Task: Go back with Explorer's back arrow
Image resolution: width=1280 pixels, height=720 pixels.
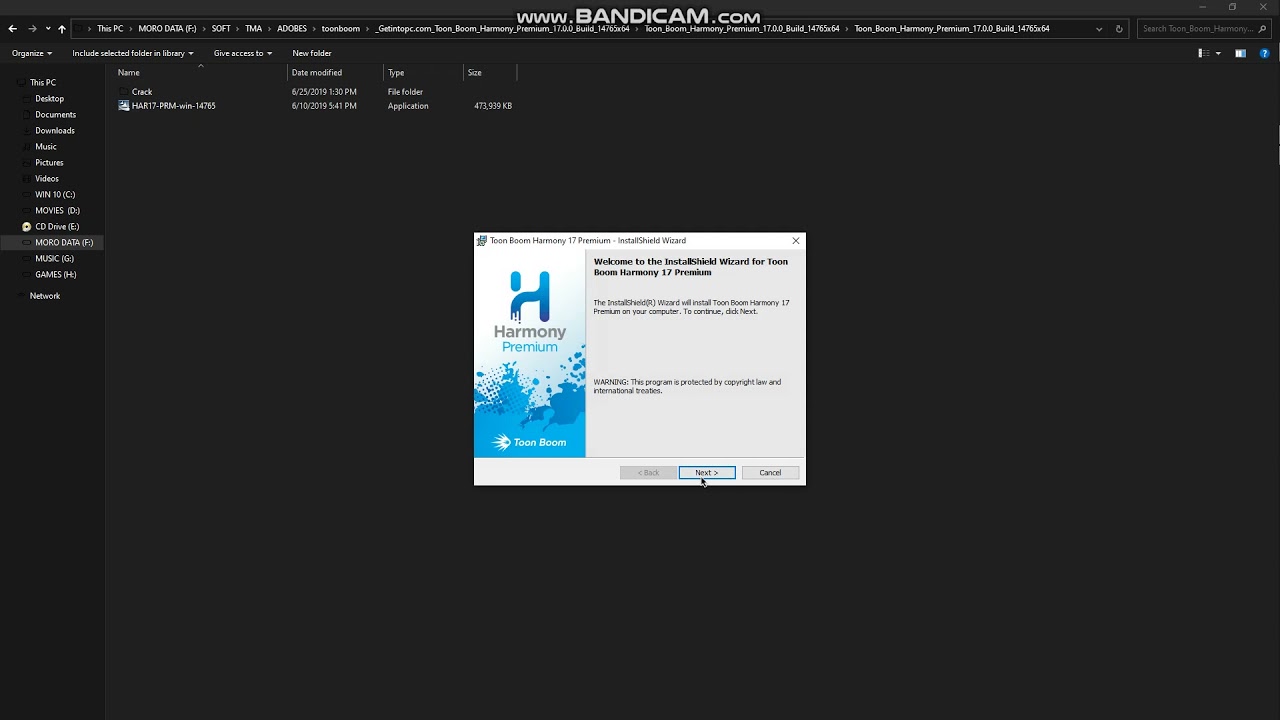Action: pyautogui.click(x=12, y=29)
